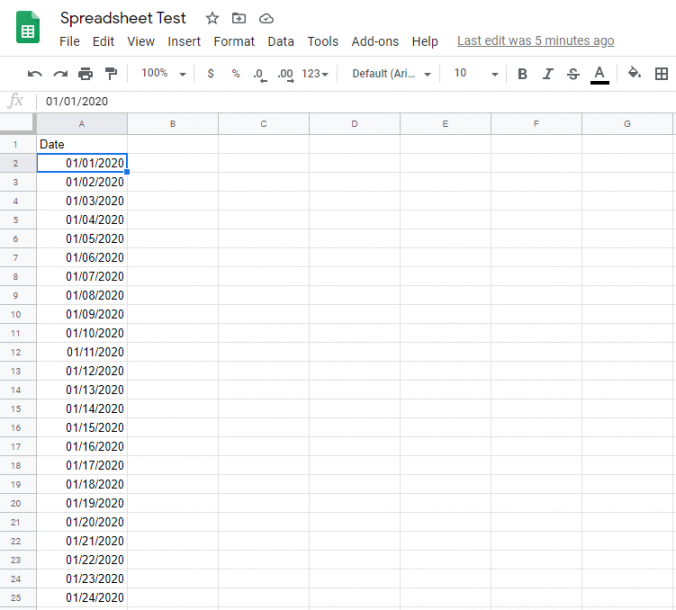The width and height of the screenshot is (676, 610).
Task: Select the cell containing 01/20/2020
Action: pyautogui.click(x=82, y=522)
